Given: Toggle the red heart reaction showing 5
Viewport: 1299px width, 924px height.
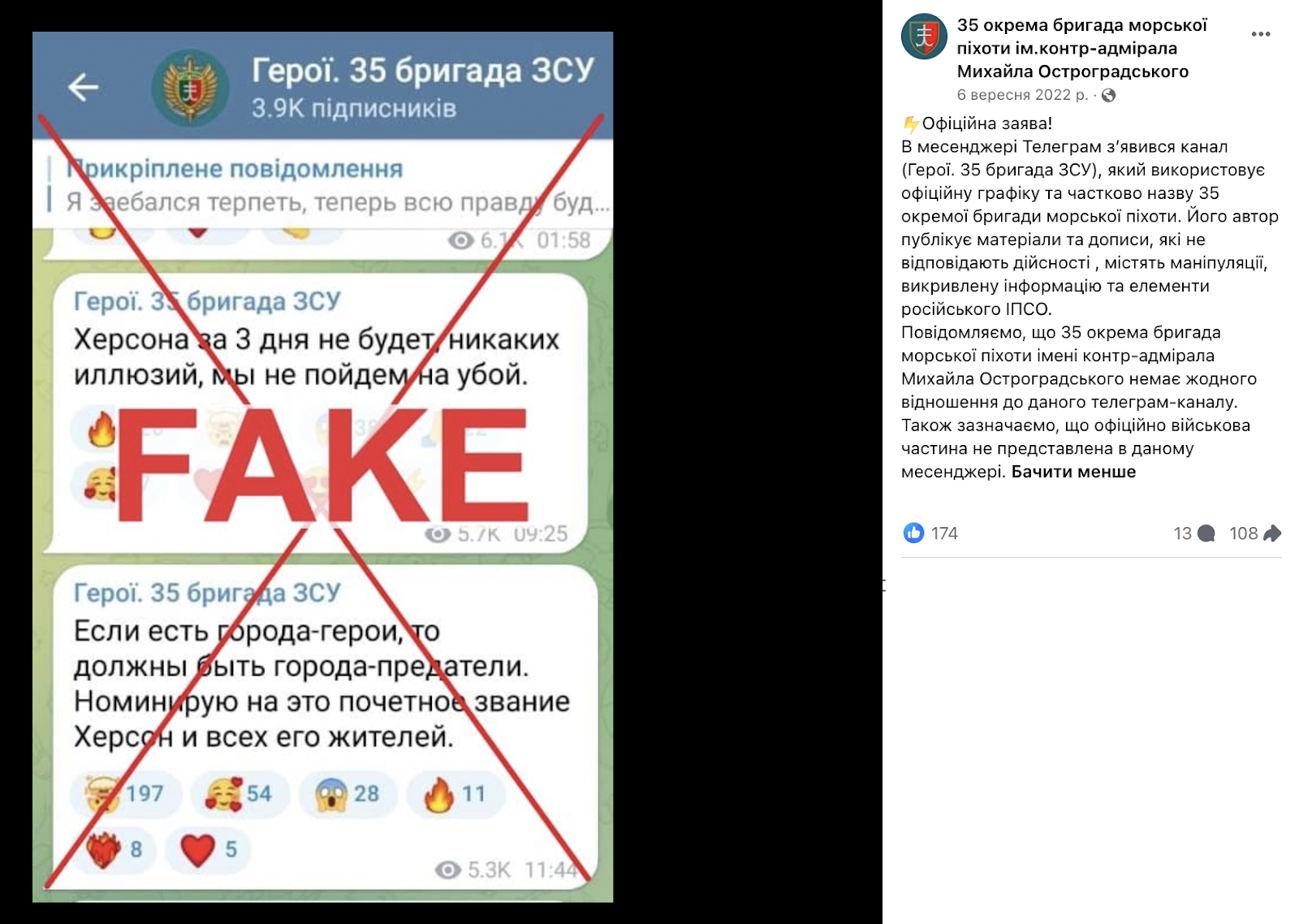Looking at the screenshot, I should (x=208, y=849).
